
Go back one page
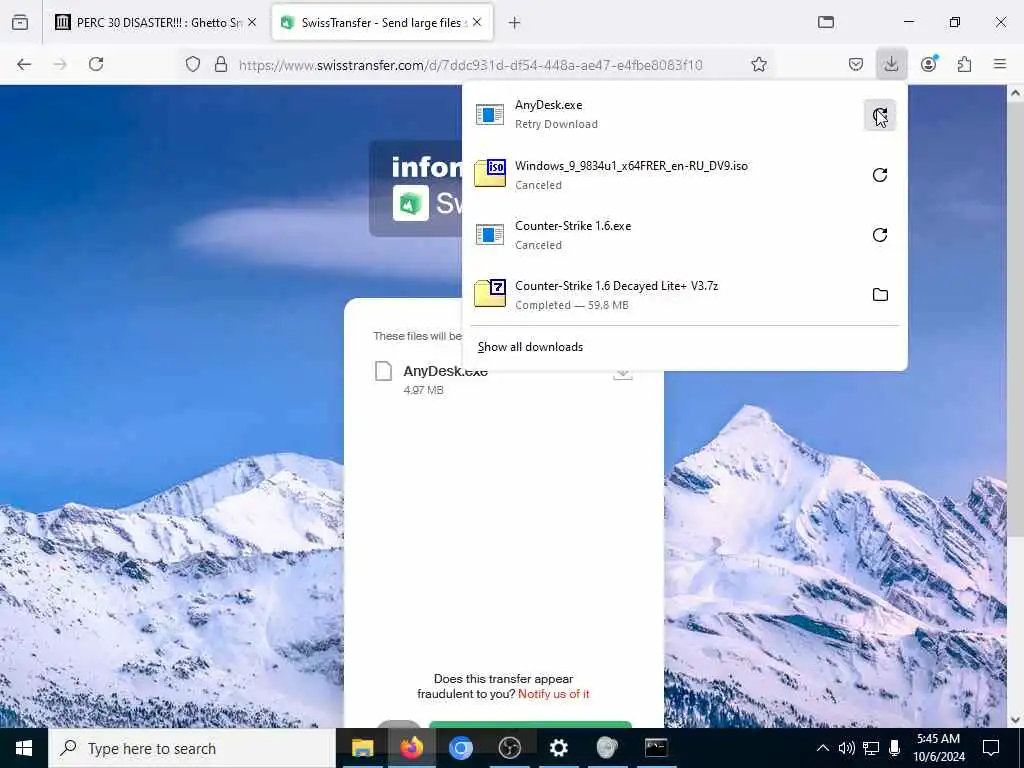(x=24, y=64)
